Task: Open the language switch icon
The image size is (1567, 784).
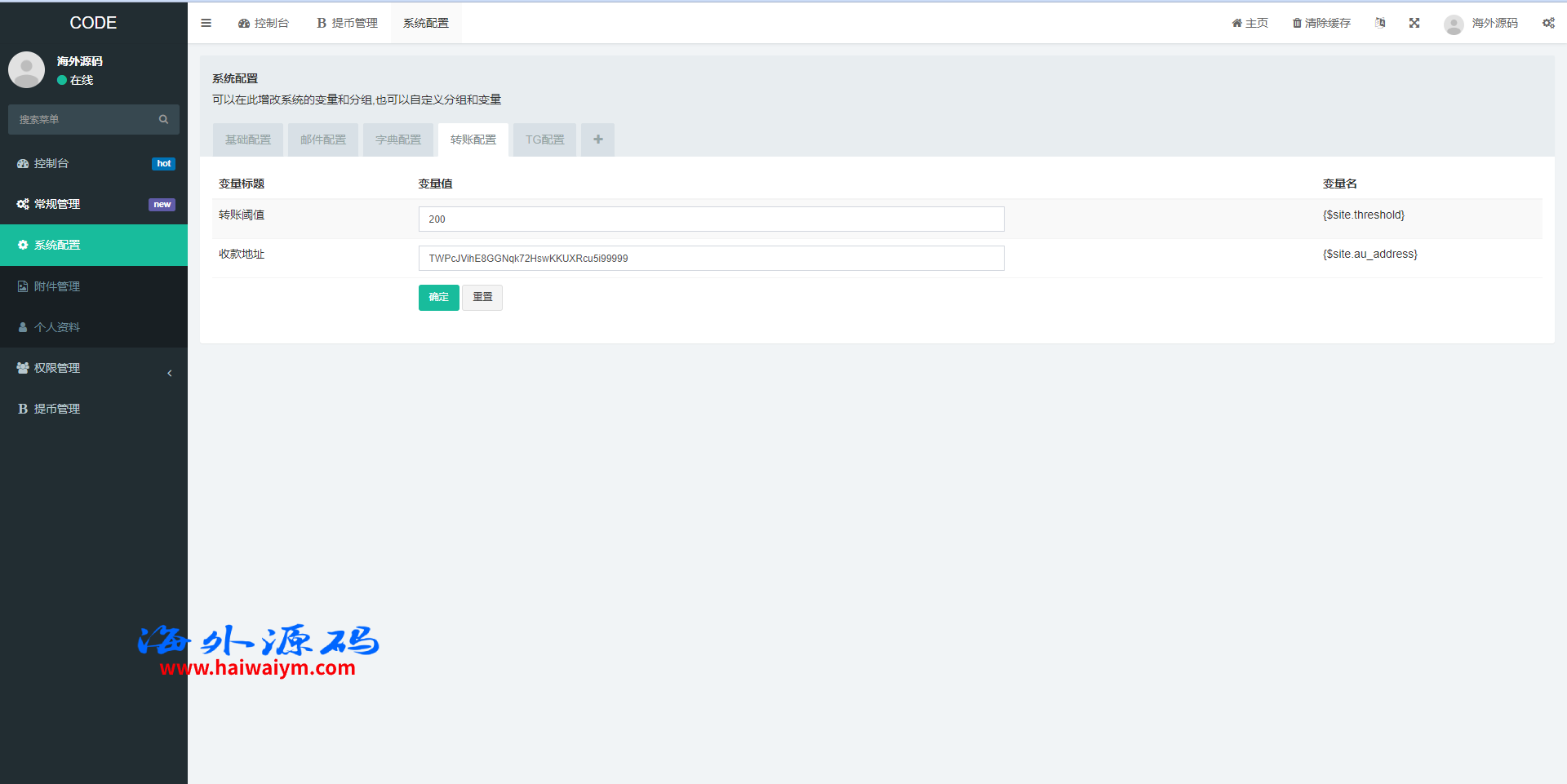Action: pyautogui.click(x=1380, y=23)
